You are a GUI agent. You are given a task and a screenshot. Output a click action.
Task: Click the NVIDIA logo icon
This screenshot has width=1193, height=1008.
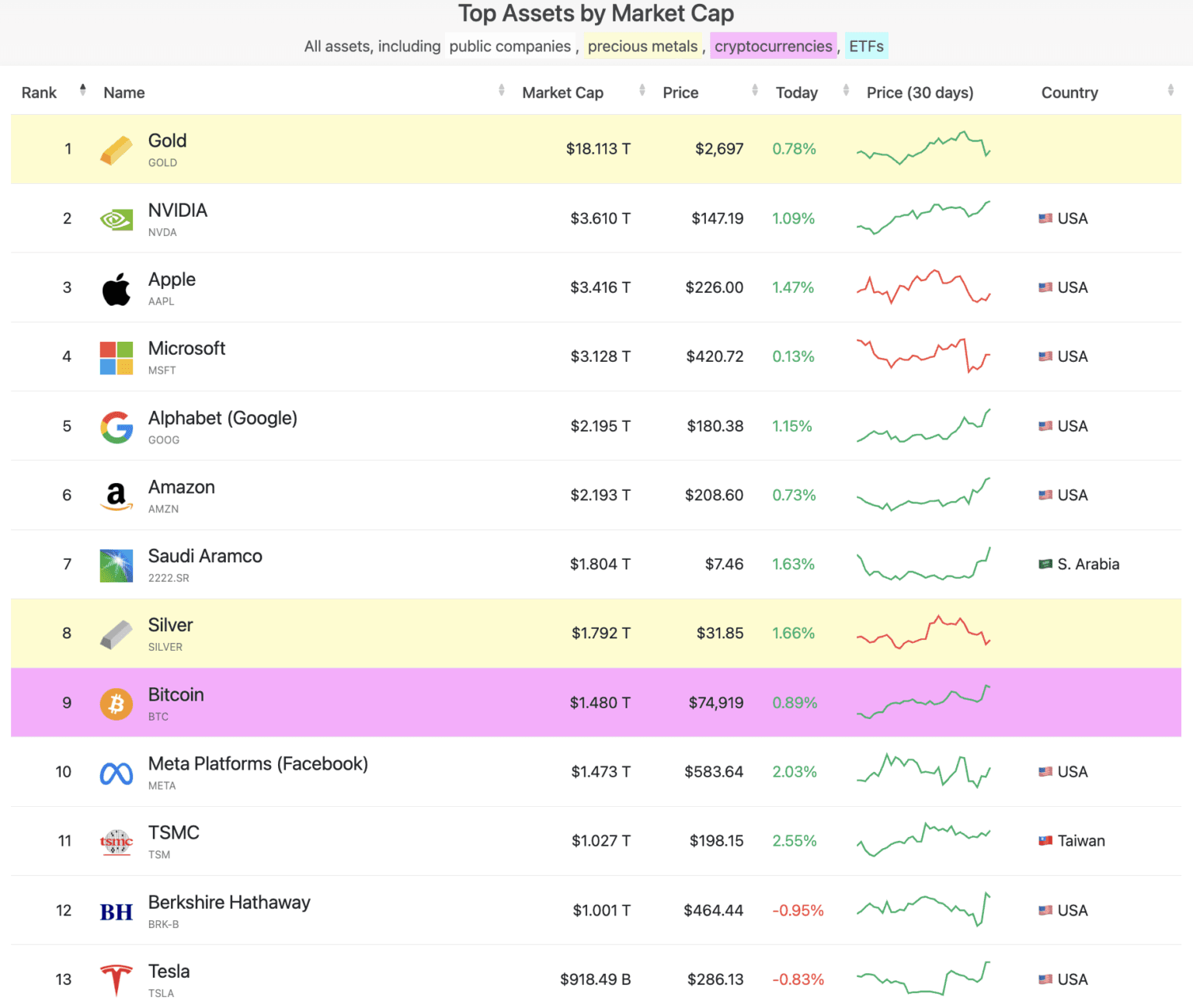(x=117, y=220)
